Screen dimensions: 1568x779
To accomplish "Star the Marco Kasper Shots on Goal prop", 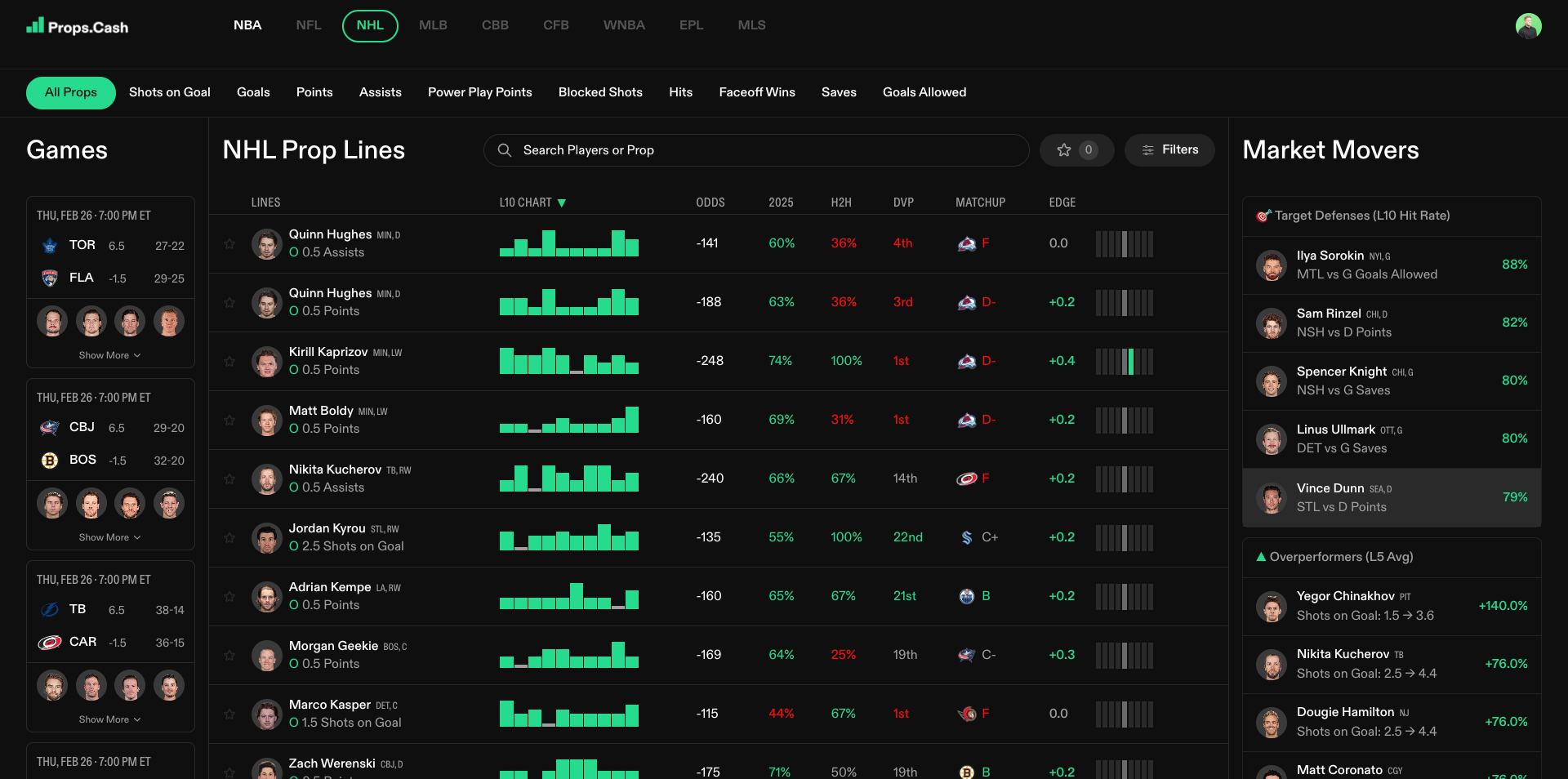I will click(229, 714).
